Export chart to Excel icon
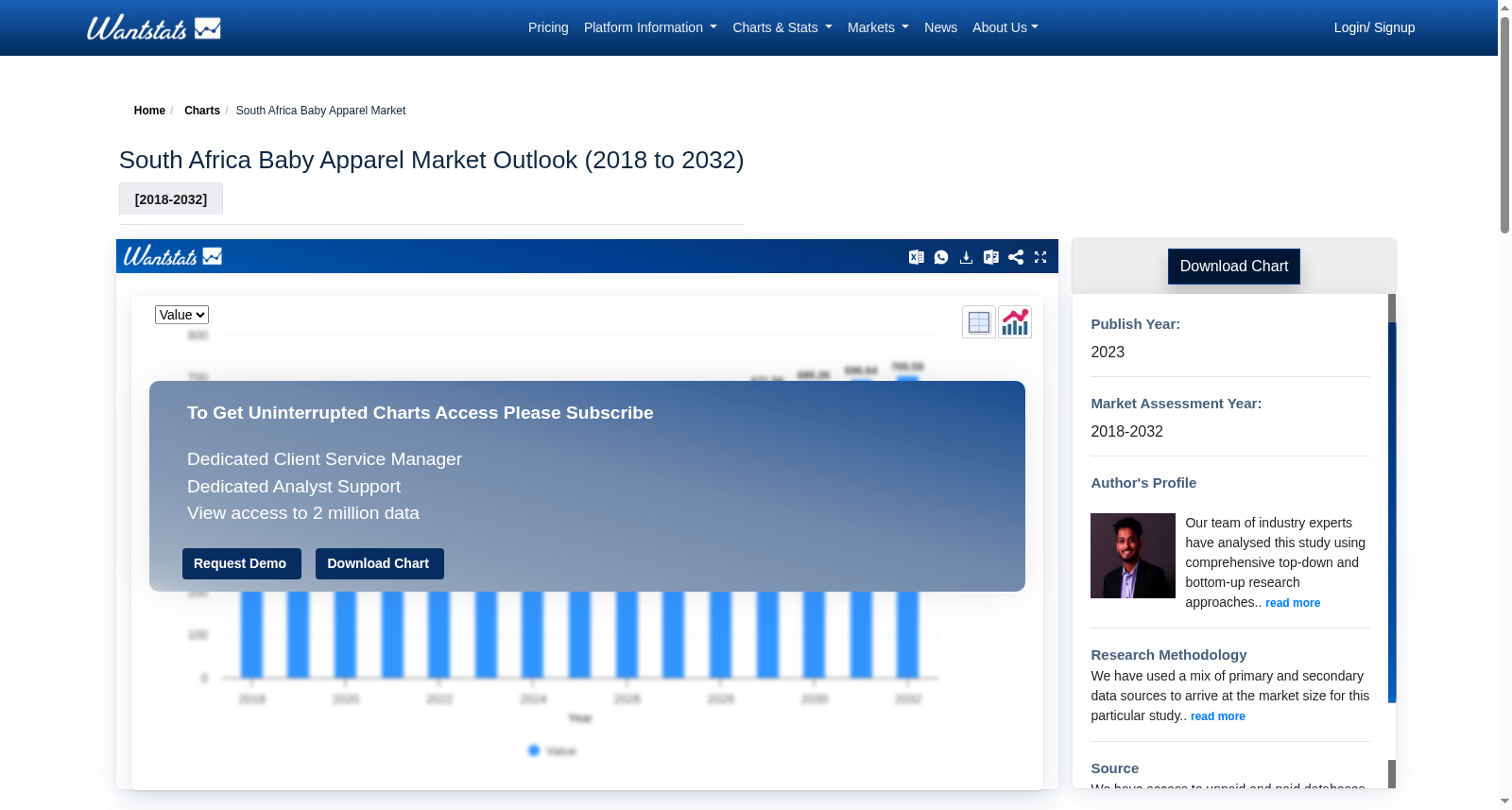Viewport: 1512px width, 810px height. [x=917, y=257]
